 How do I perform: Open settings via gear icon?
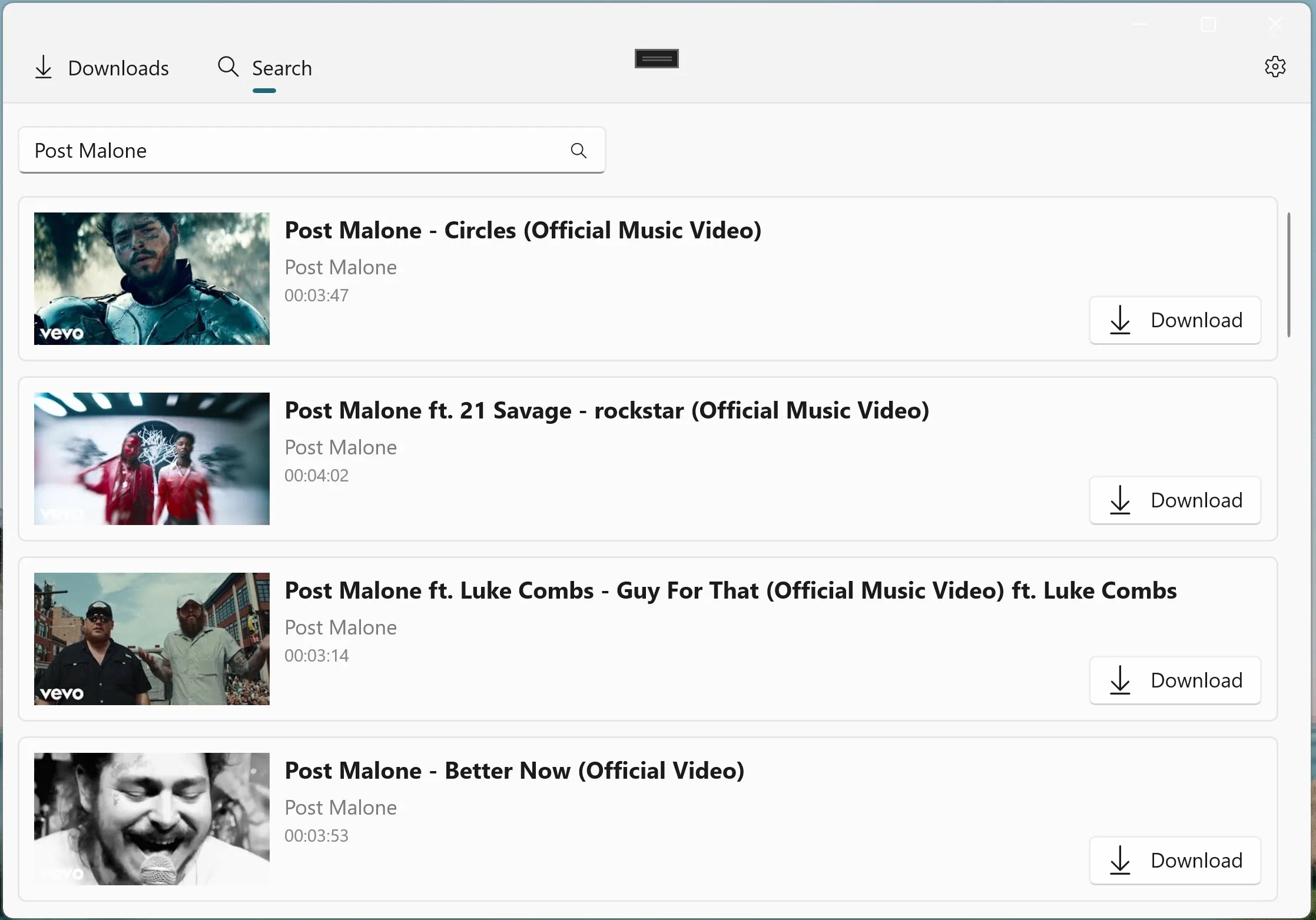click(1275, 67)
